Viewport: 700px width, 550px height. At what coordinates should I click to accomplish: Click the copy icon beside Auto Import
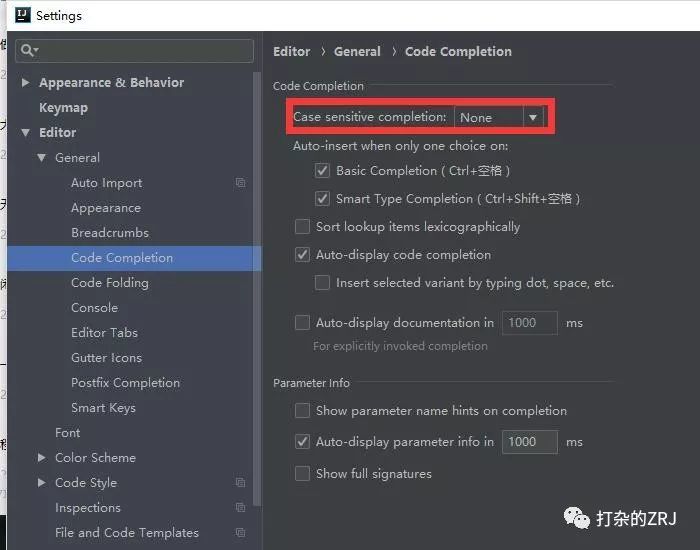coord(240,183)
